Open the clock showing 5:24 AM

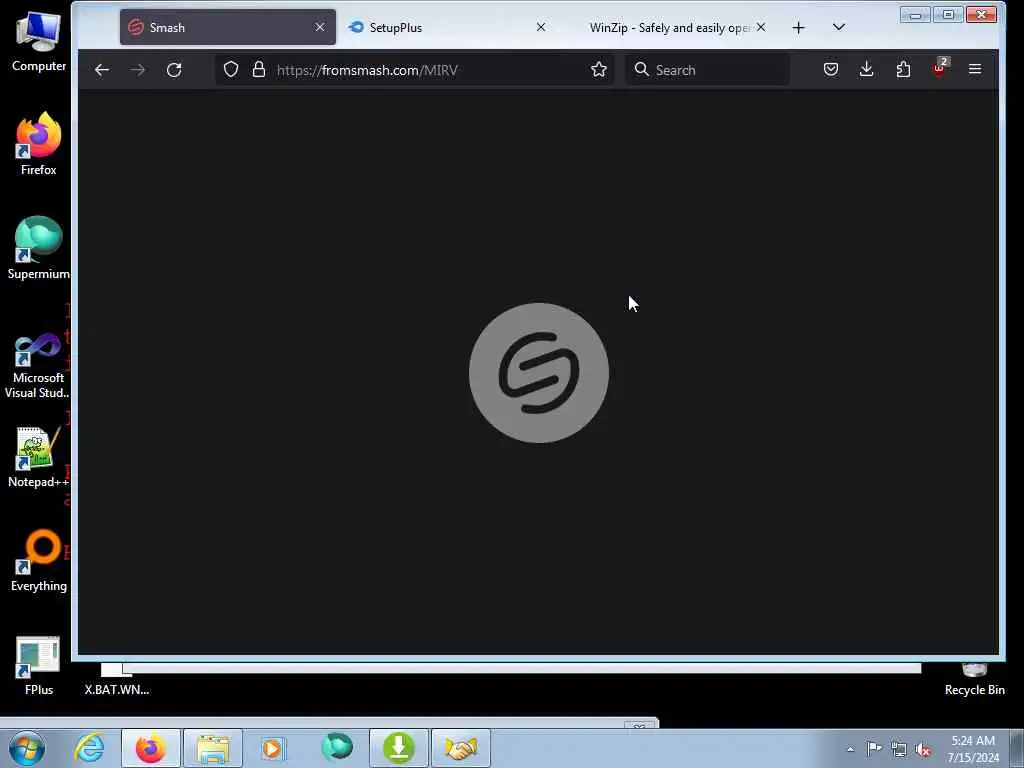point(973,749)
